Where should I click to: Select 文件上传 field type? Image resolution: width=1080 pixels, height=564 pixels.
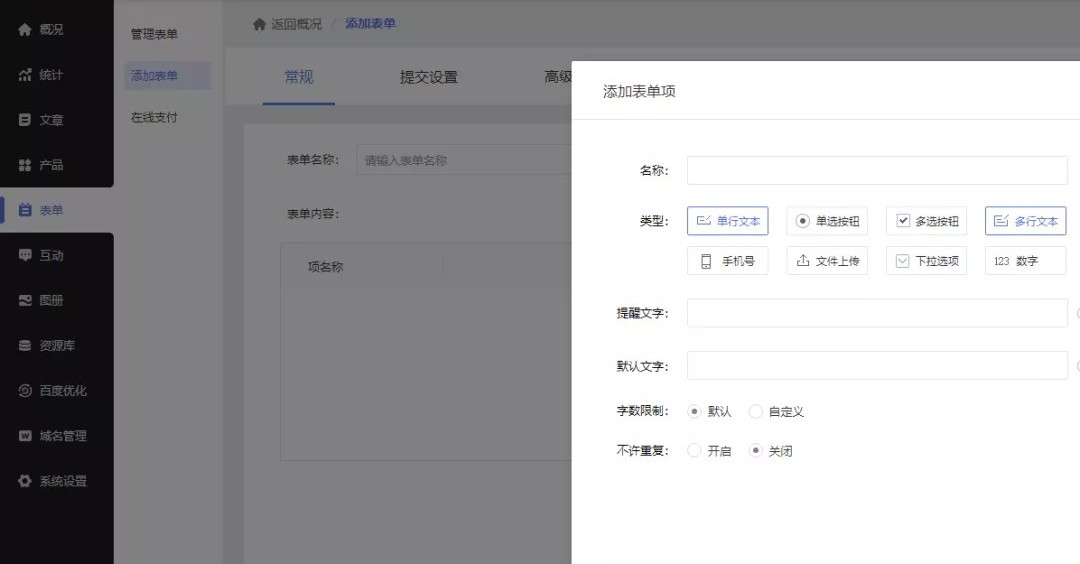pyautogui.click(x=827, y=261)
